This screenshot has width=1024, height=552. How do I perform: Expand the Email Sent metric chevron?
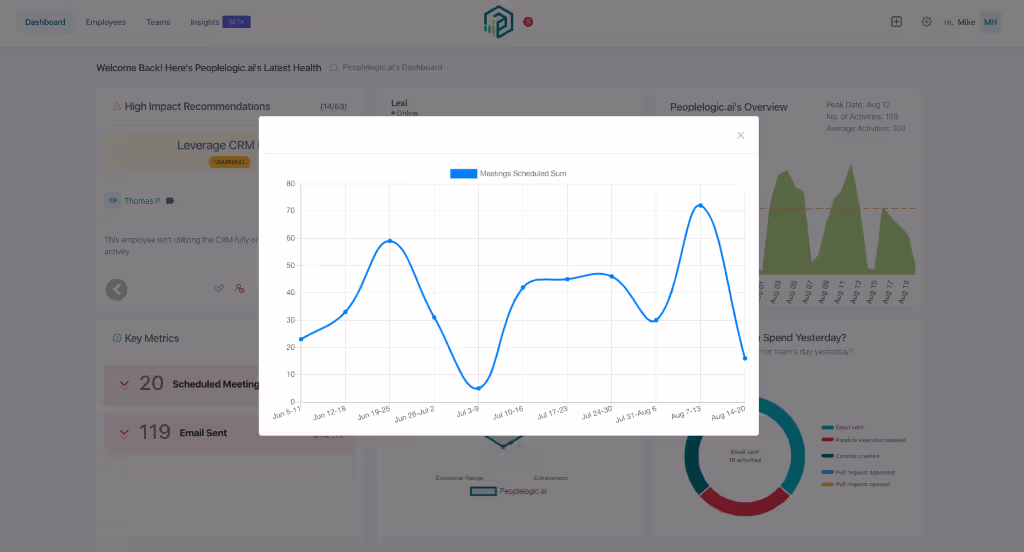click(124, 432)
